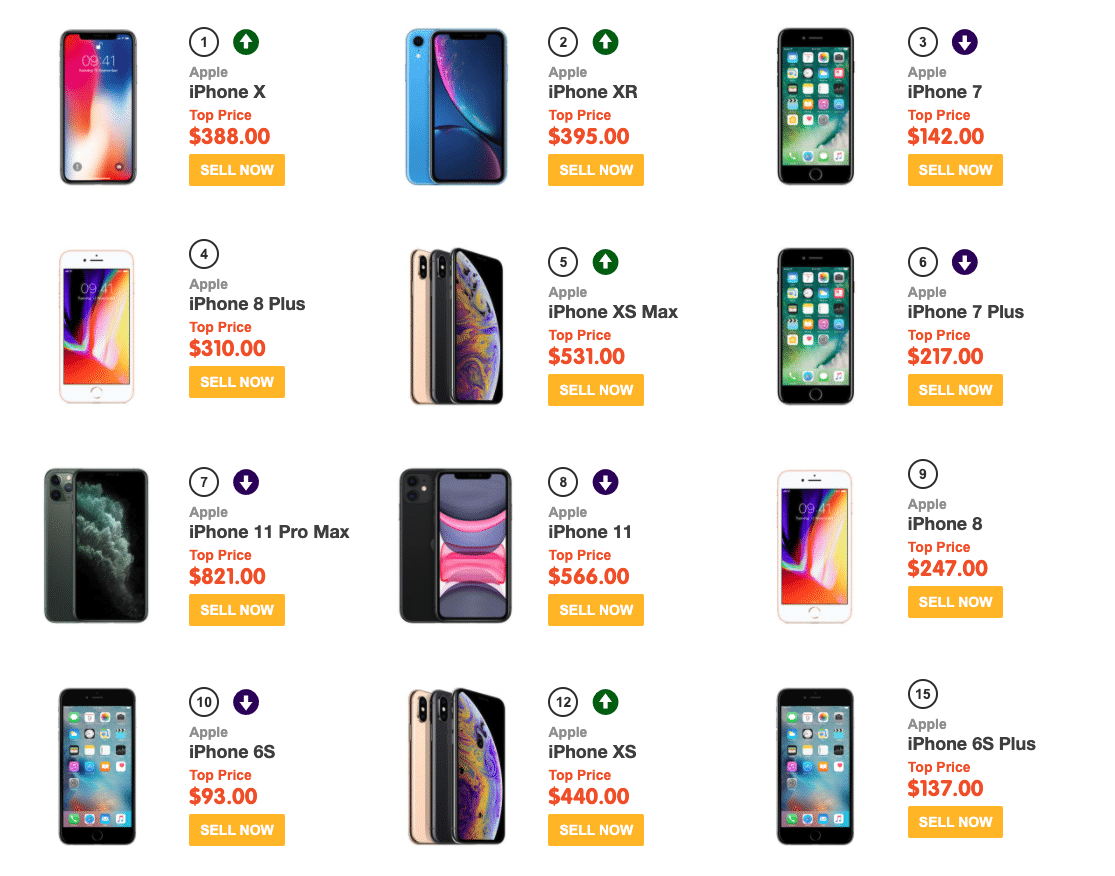1115x876 pixels.
Task: Click green up arrow for iPhone XS Max
Action: point(605,262)
